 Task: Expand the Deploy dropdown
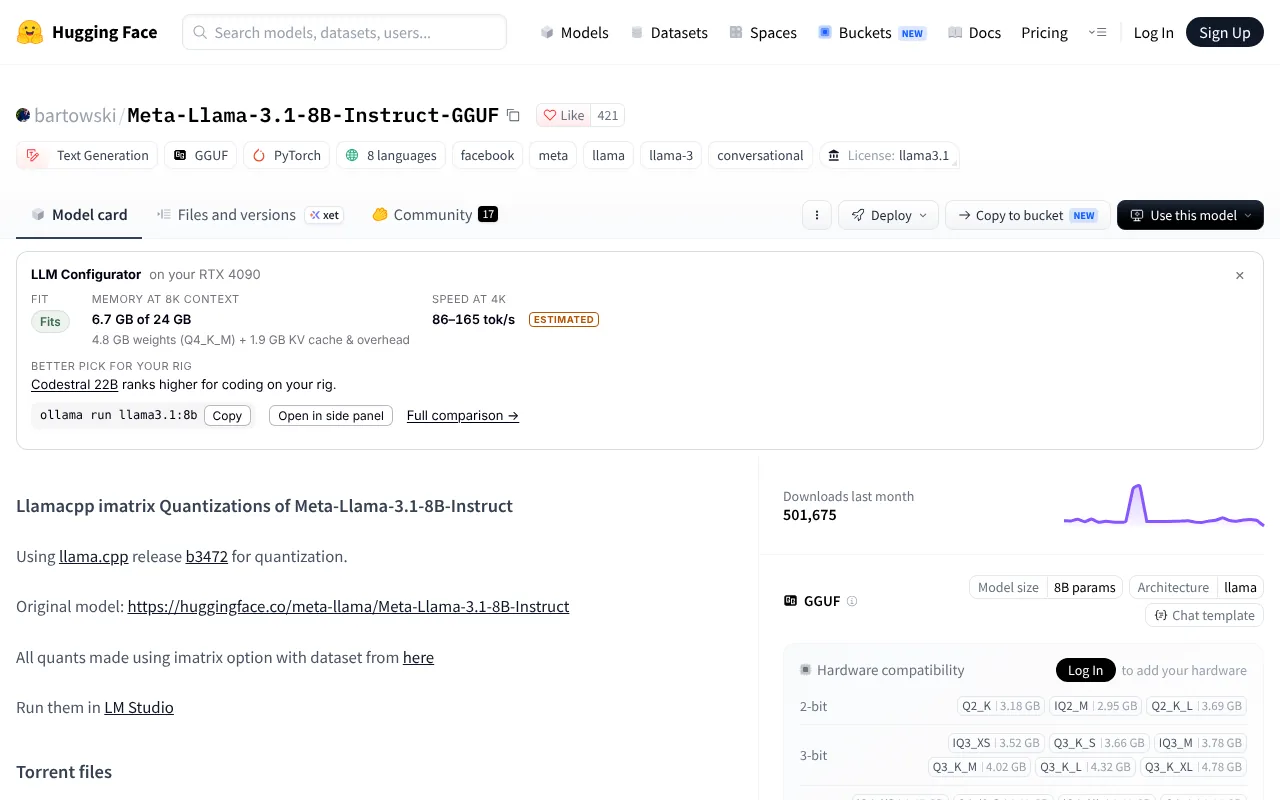pyautogui.click(x=890, y=215)
